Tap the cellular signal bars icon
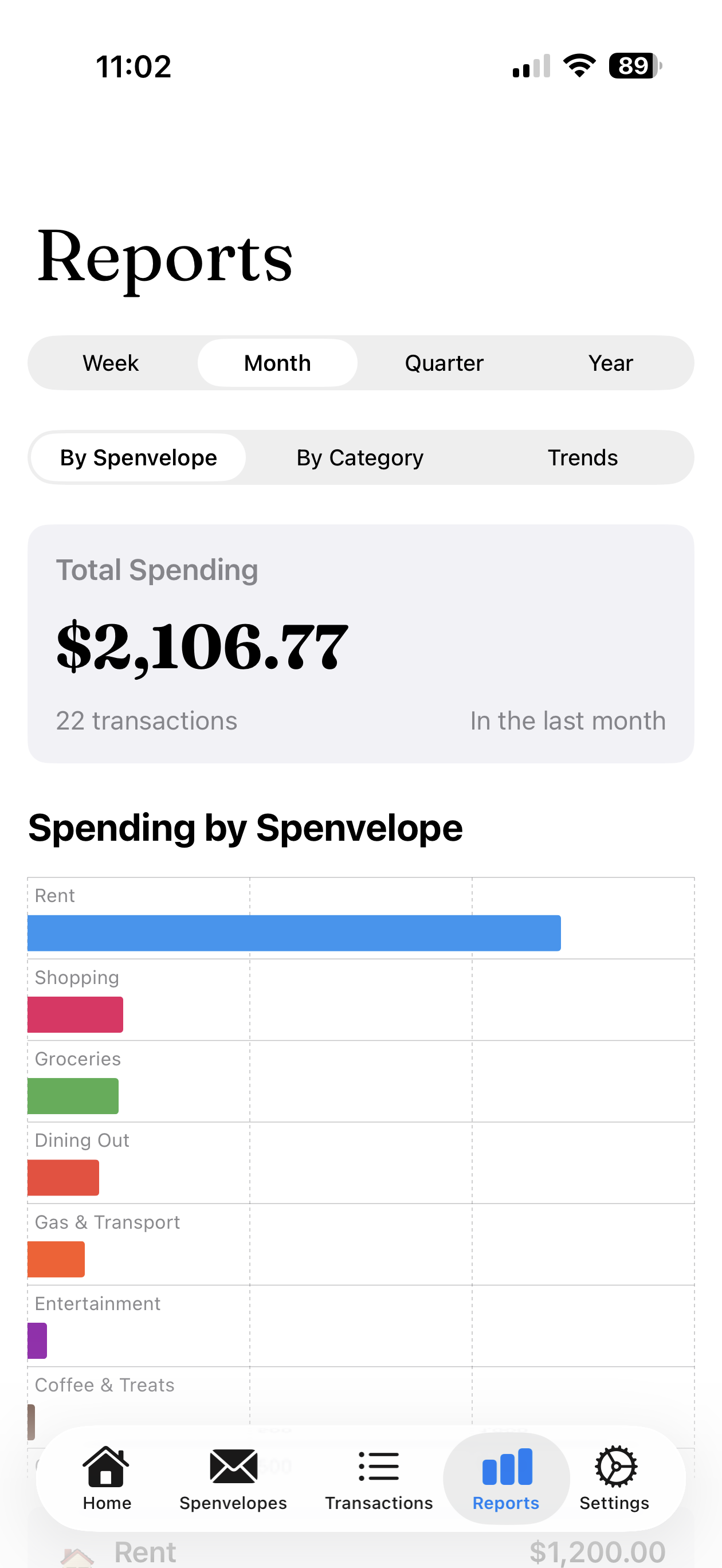This screenshot has height=1568, width=722. tap(531, 66)
